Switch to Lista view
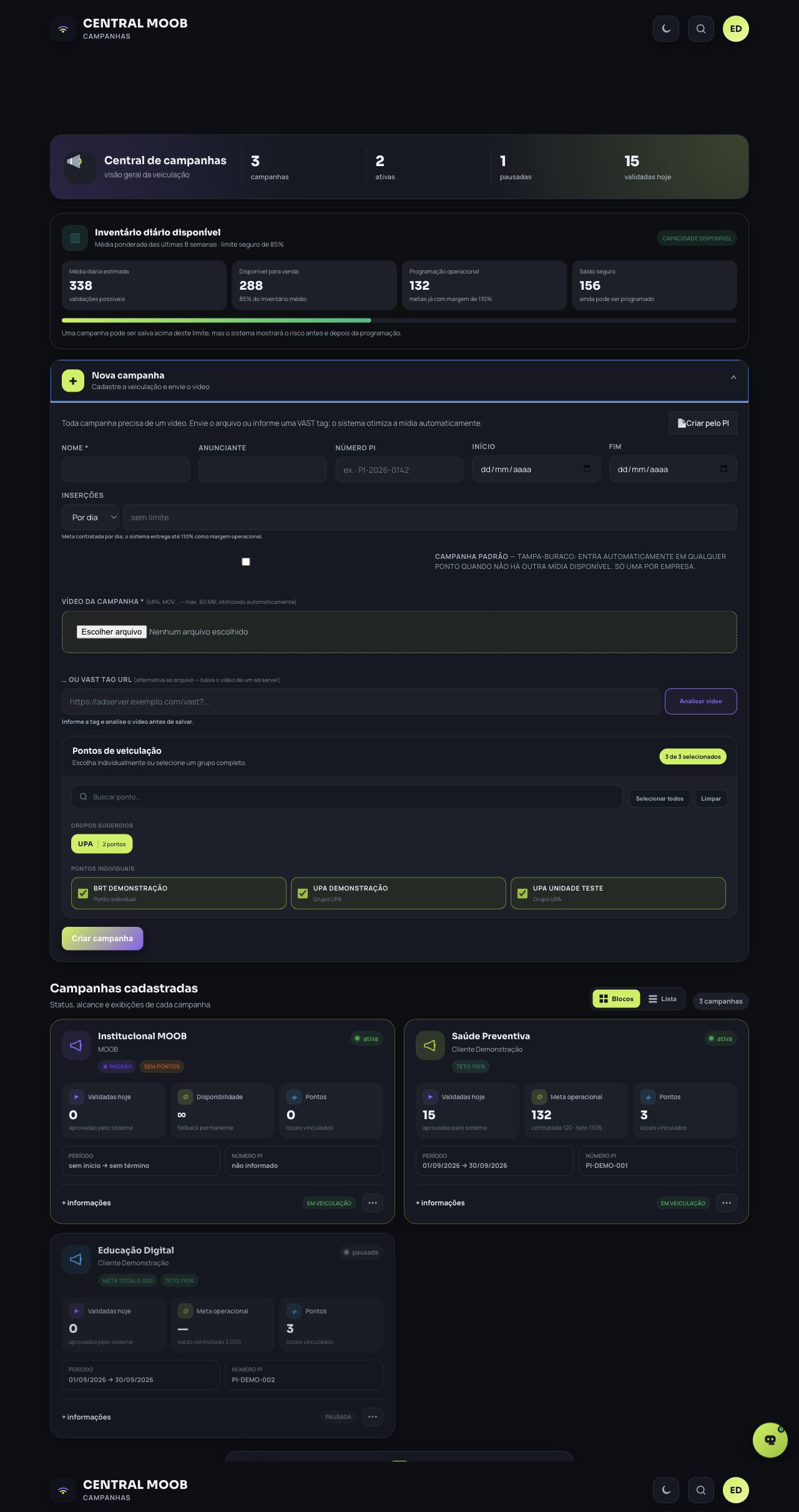The width and height of the screenshot is (799, 1512). pyautogui.click(x=662, y=999)
